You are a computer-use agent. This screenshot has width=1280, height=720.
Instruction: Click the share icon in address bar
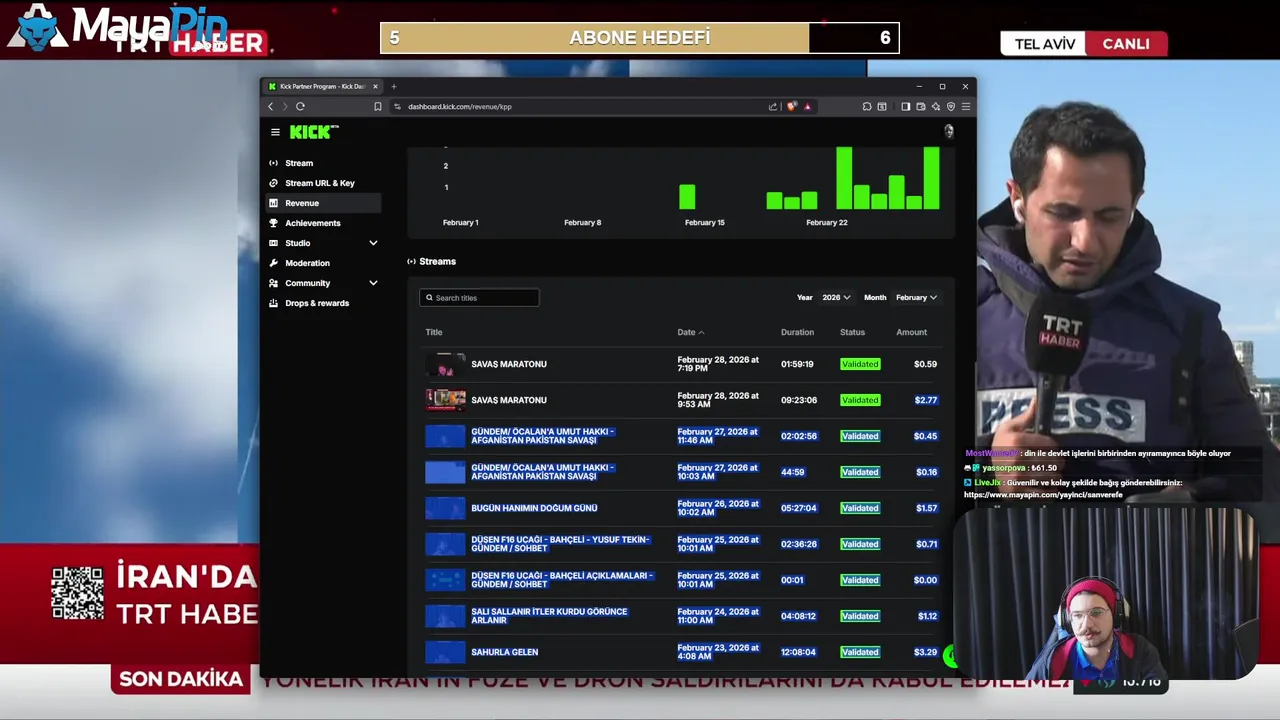click(x=772, y=106)
